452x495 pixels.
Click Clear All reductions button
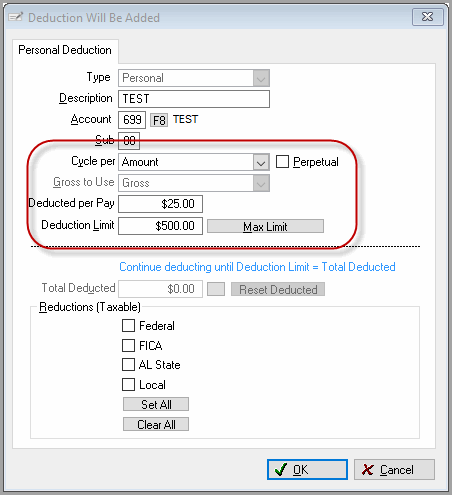(x=156, y=424)
